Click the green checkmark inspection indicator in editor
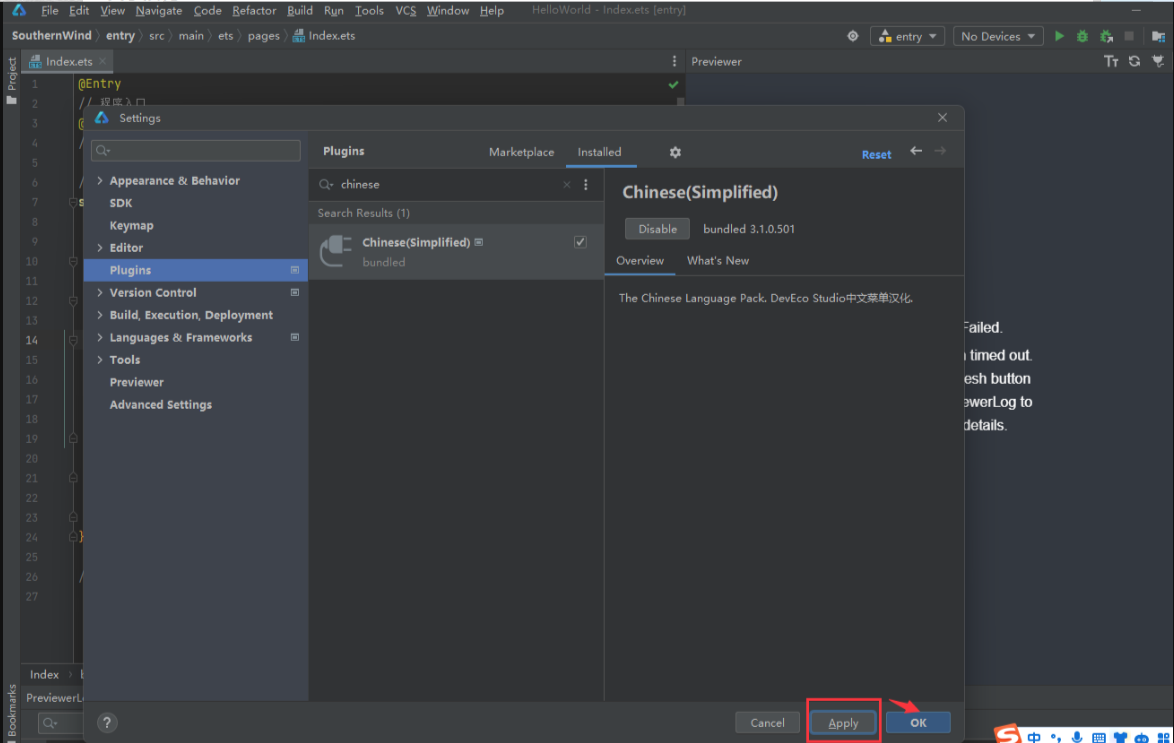1174x743 pixels. pos(673,85)
